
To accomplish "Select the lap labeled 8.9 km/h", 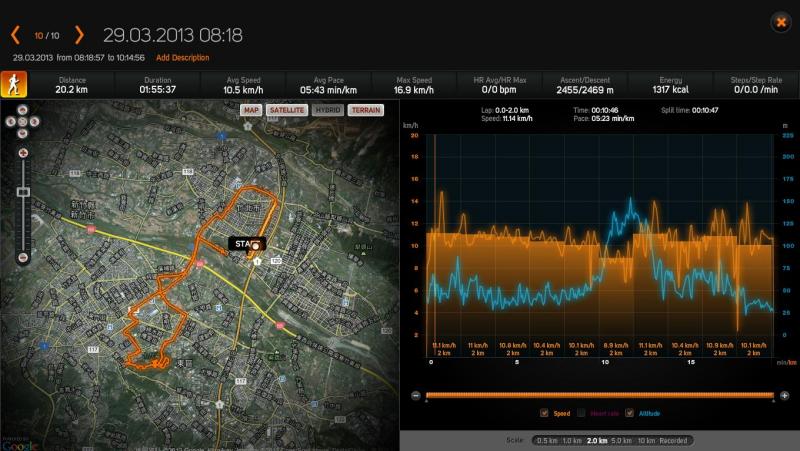I will [x=616, y=349].
